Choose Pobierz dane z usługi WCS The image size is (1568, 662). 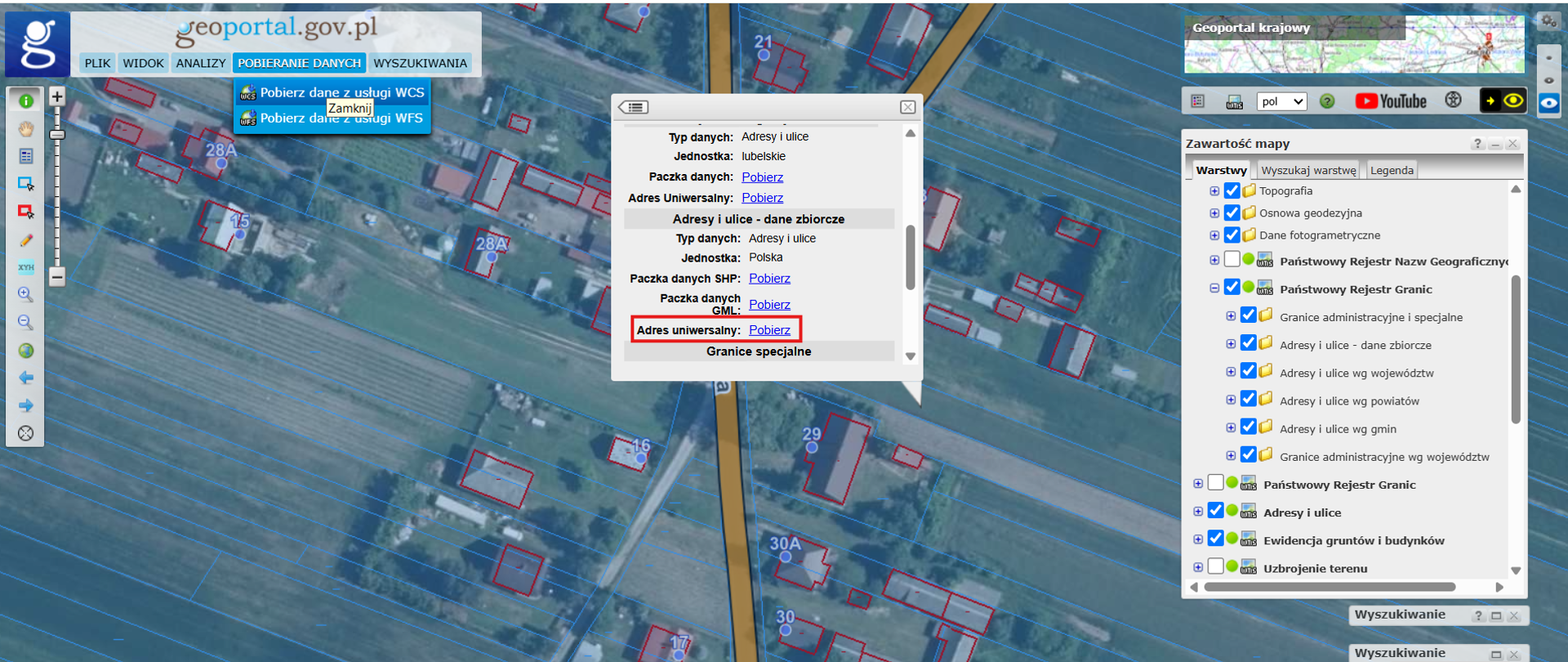341,92
